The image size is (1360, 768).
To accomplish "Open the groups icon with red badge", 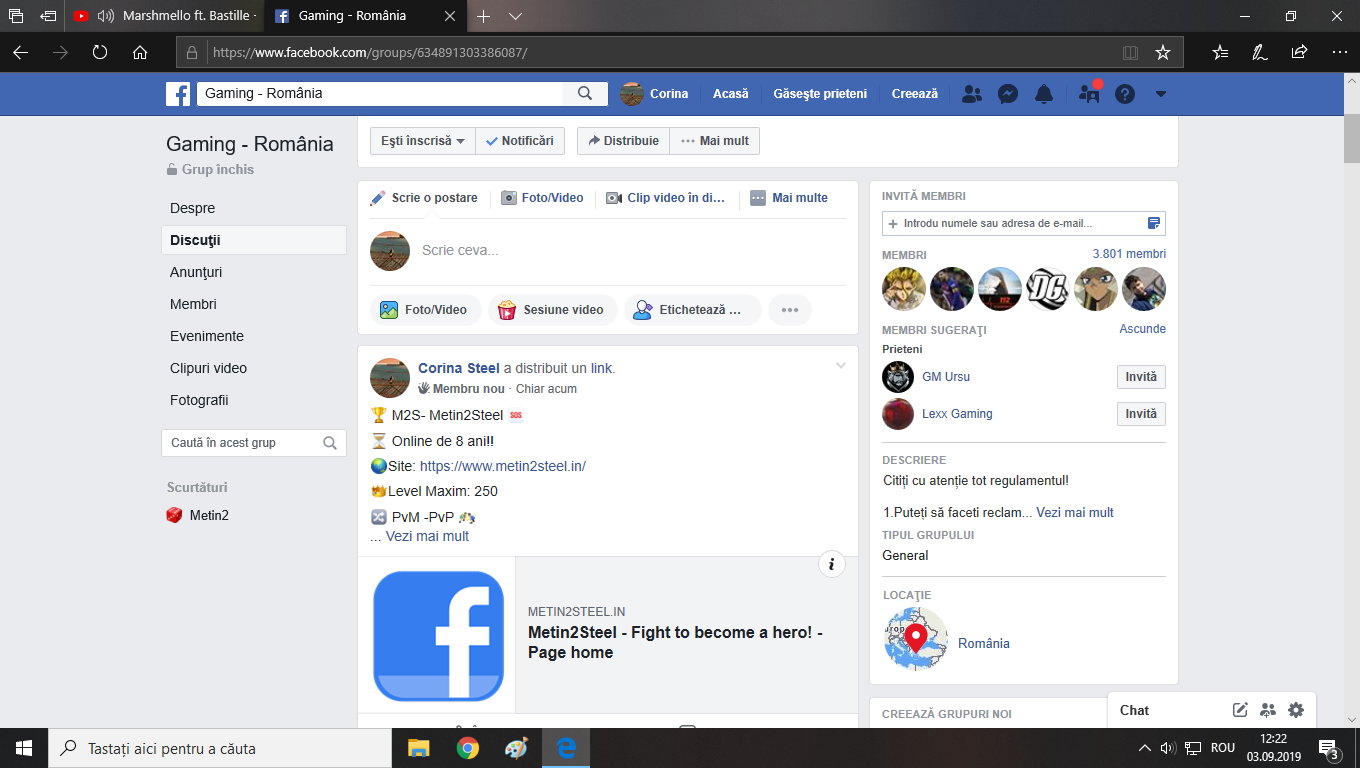I will [1089, 94].
